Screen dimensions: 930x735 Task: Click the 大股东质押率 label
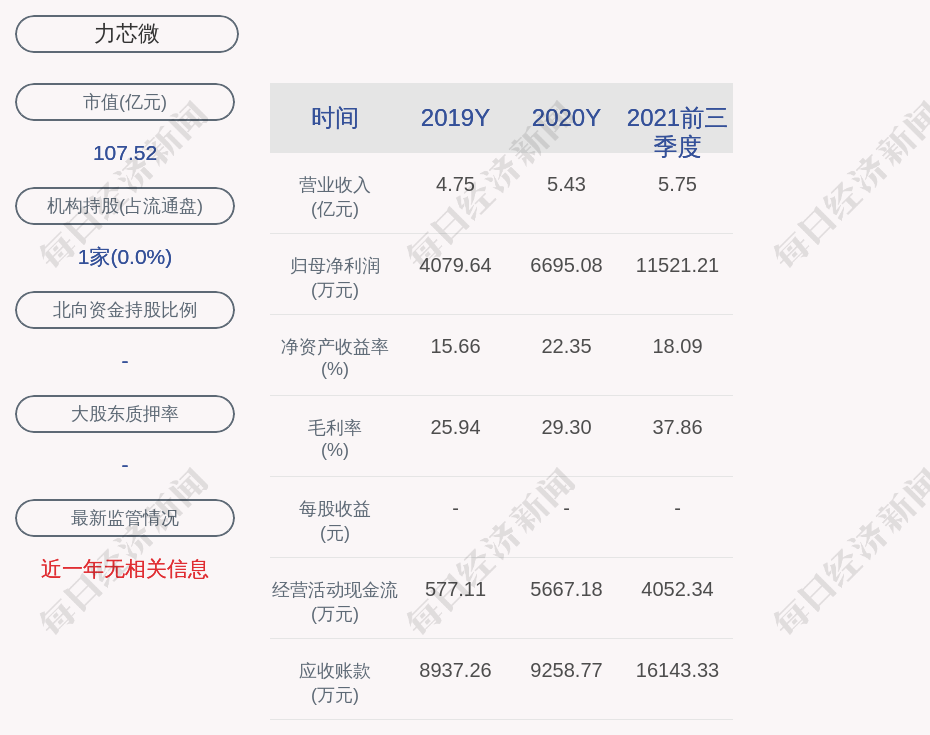[125, 414]
